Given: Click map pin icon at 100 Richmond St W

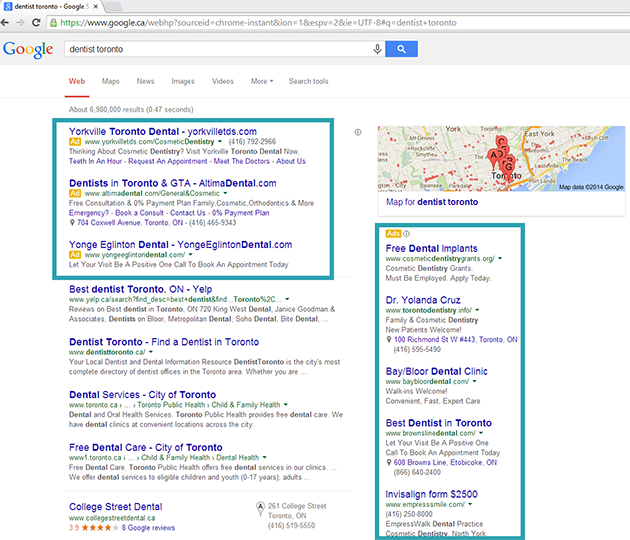Looking at the screenshot, I should tap(389, 340).
